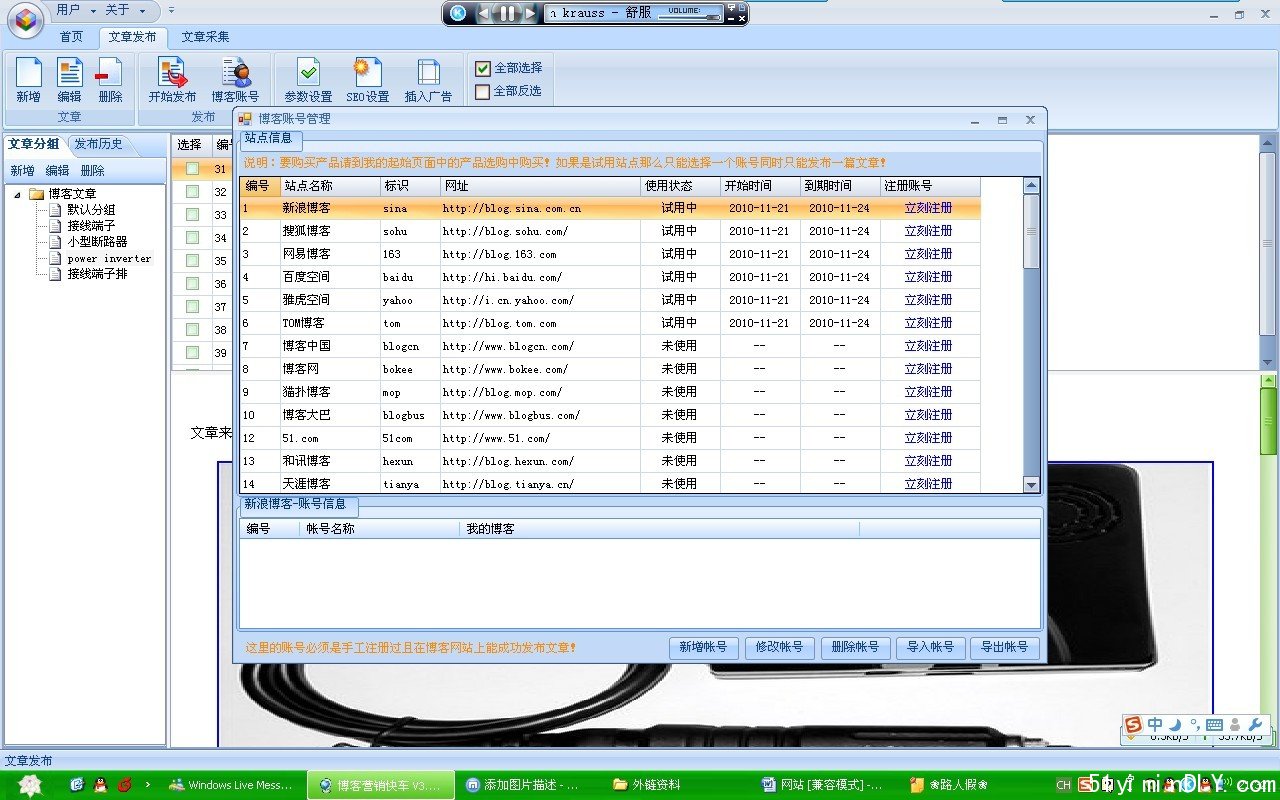Open the 关于 menu dropdown
Image resolution: width=1280 pixels, height=800 pixels.
tap(125, 10)
